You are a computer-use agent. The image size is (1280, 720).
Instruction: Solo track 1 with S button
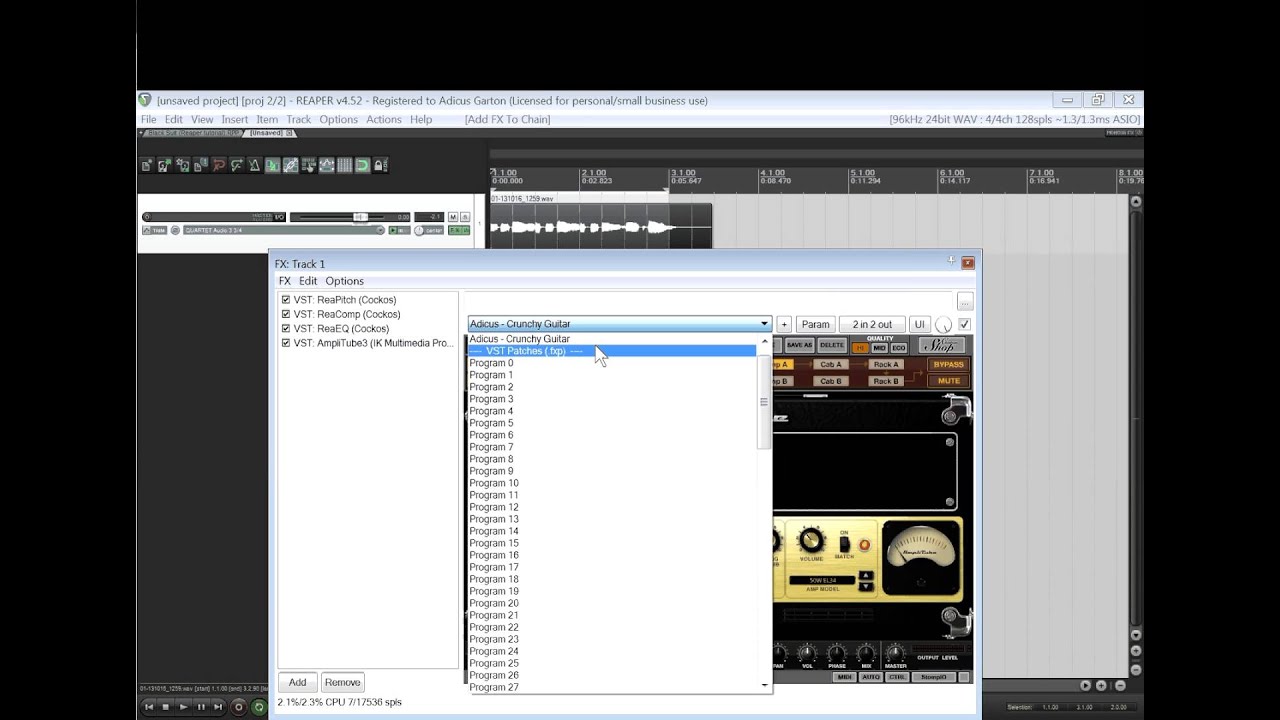[465, 216]
